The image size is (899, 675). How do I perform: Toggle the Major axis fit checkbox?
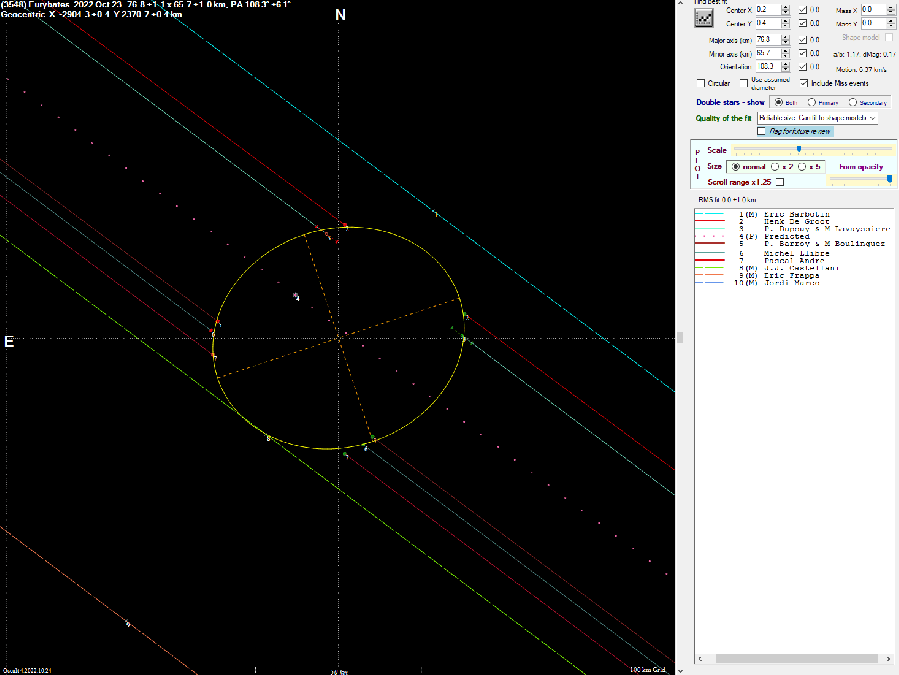pos(802,39)
